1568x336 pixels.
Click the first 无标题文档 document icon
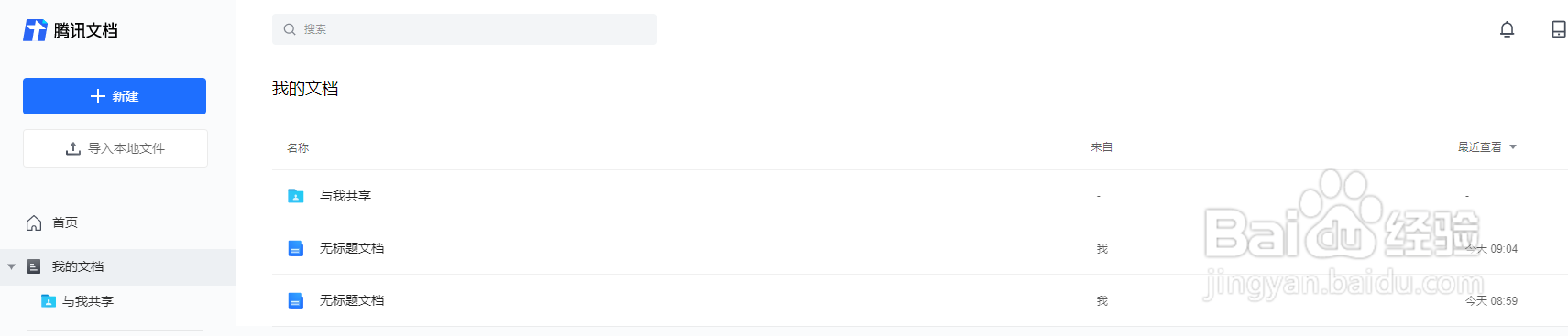(296, 248)
